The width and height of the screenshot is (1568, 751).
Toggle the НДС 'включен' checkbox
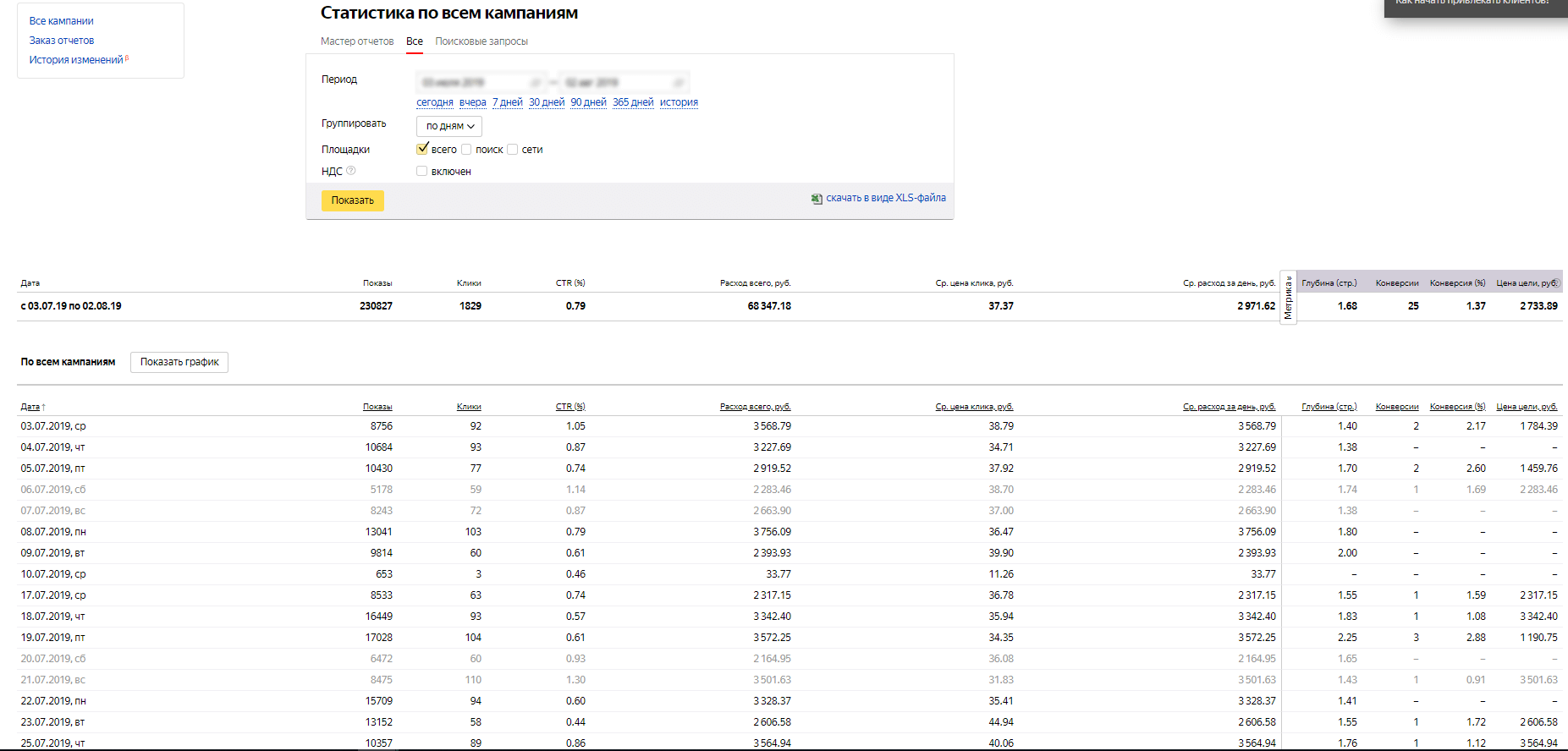tap(422, 171)
